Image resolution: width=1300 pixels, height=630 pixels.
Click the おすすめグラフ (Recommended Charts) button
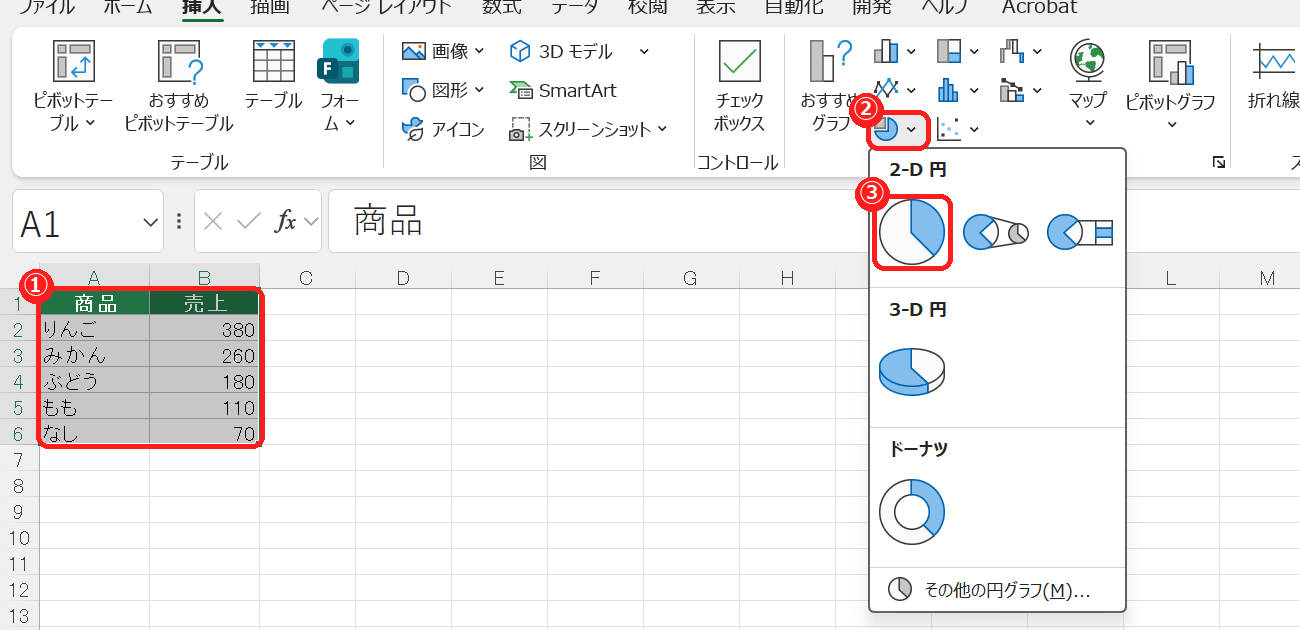tap(828, 87)
